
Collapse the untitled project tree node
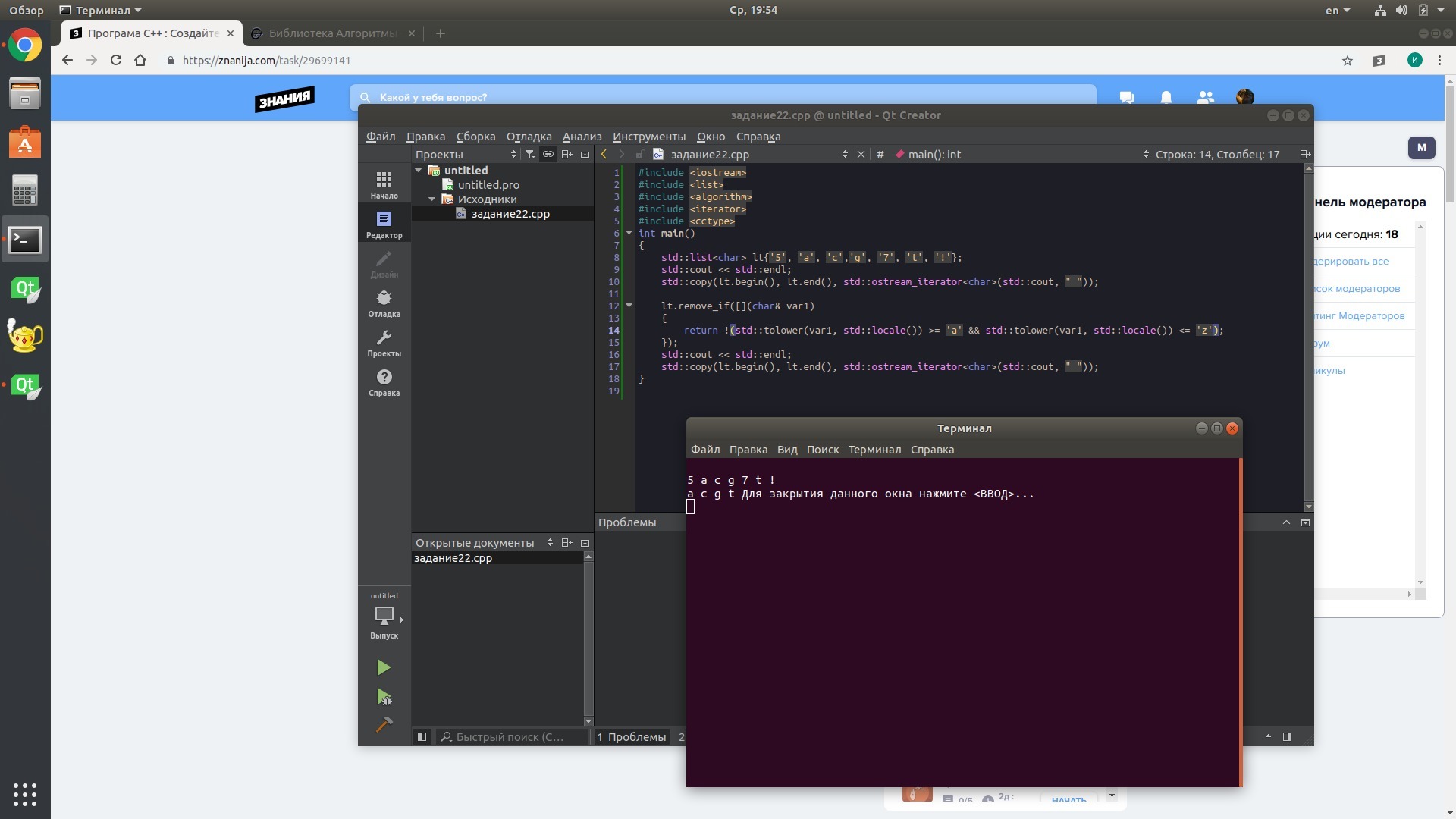coord(418,171)
